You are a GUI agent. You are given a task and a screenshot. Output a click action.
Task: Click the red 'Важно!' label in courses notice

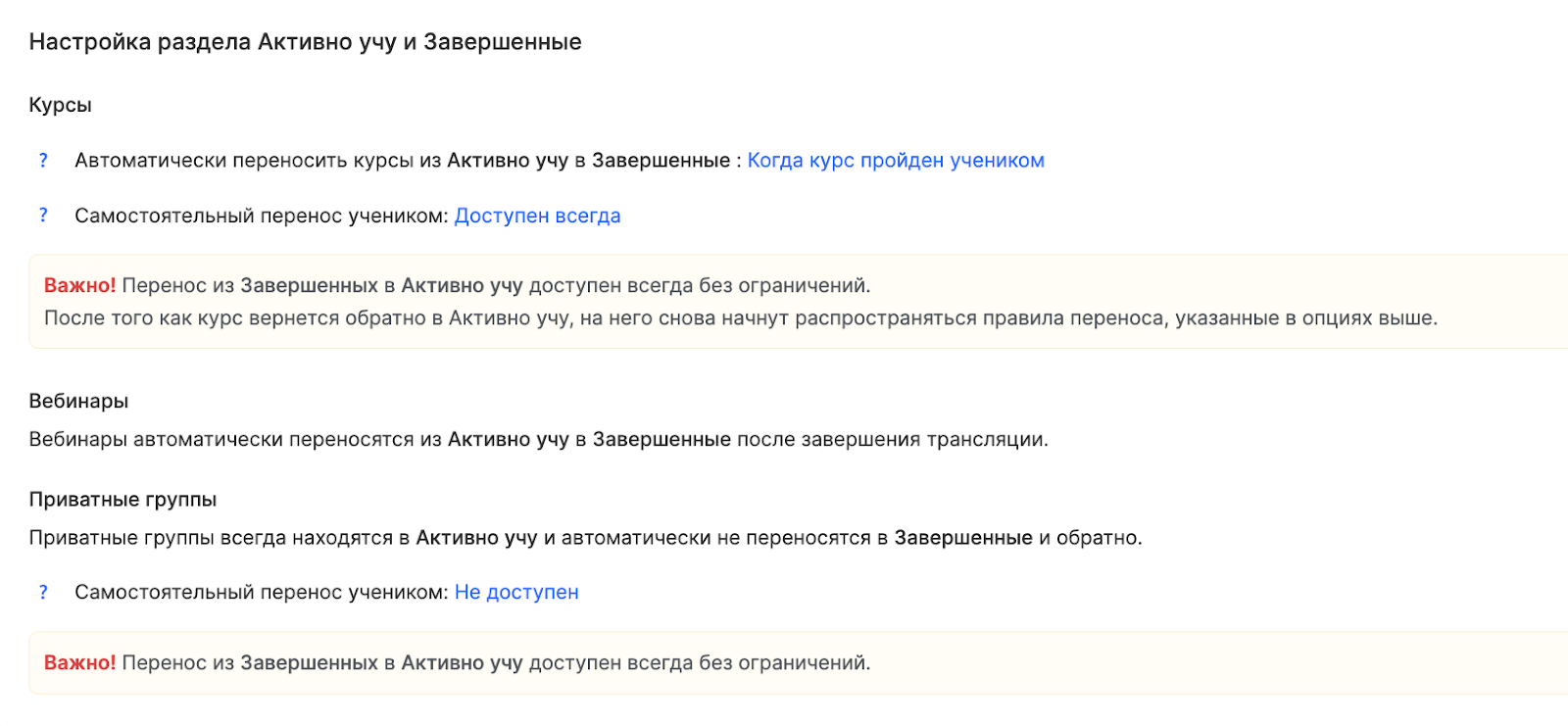(x=79, y=285)
